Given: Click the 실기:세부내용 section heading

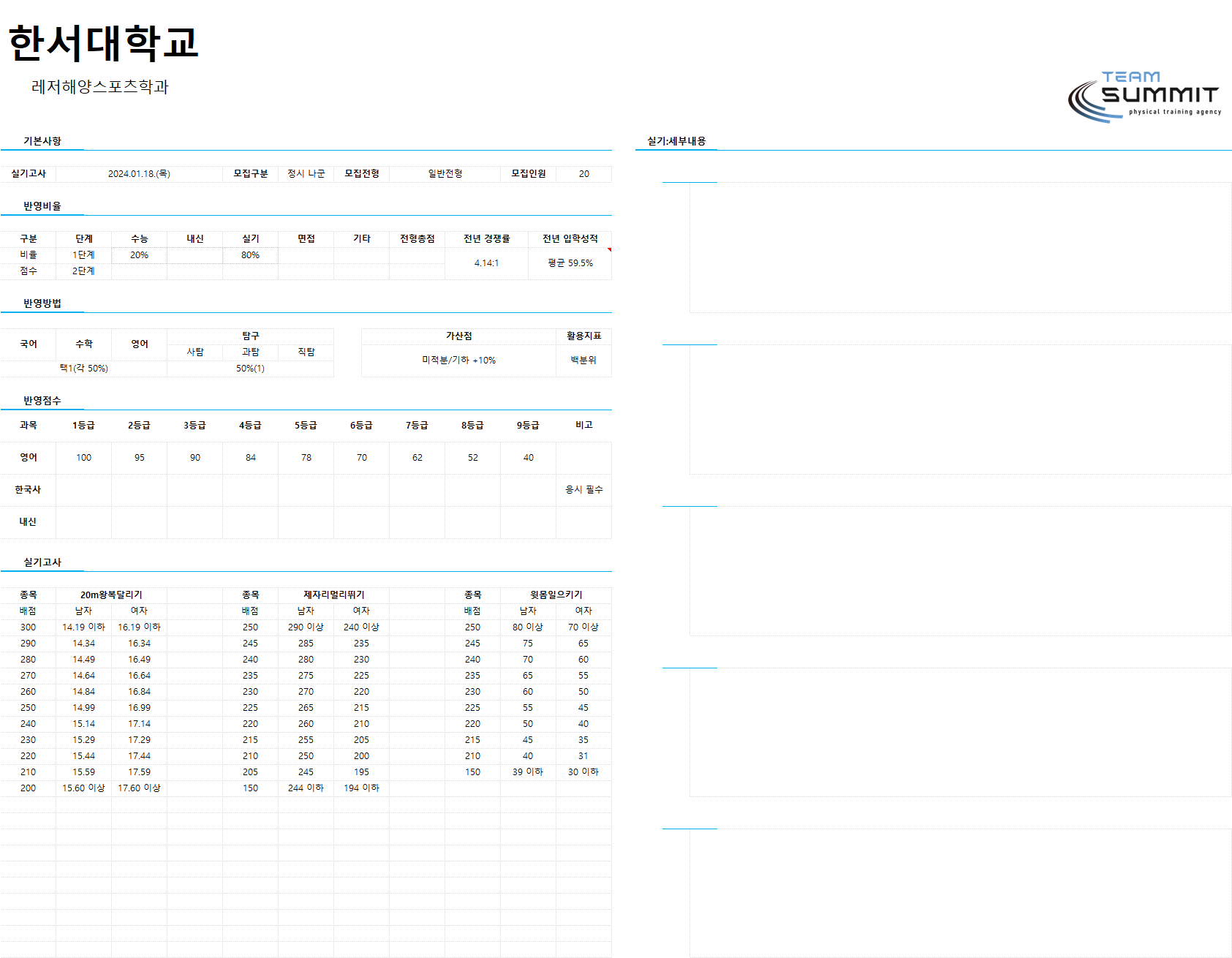Looking at the screenshot, I should 676,141.
